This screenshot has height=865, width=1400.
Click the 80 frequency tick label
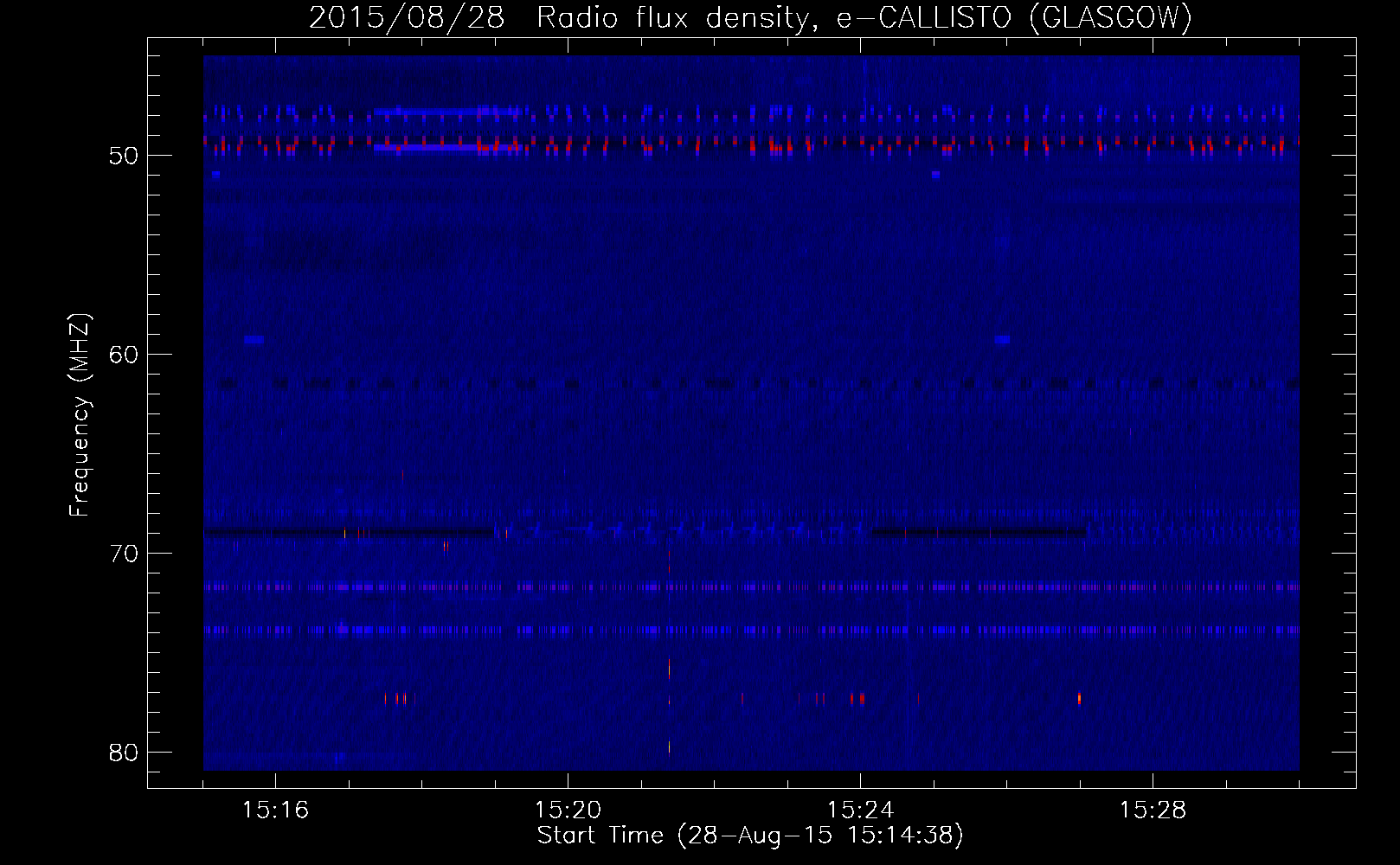coord(124,753)
